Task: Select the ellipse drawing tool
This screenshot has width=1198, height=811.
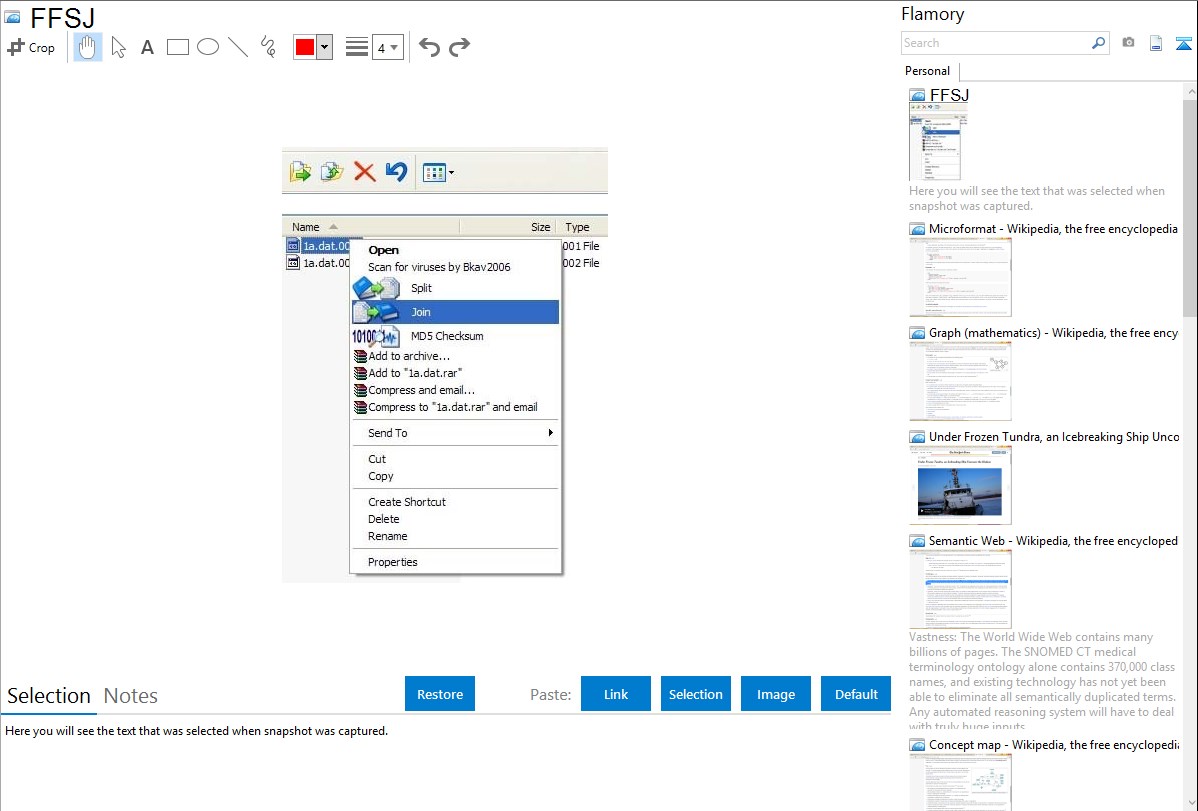Action: tap(208, 47)
